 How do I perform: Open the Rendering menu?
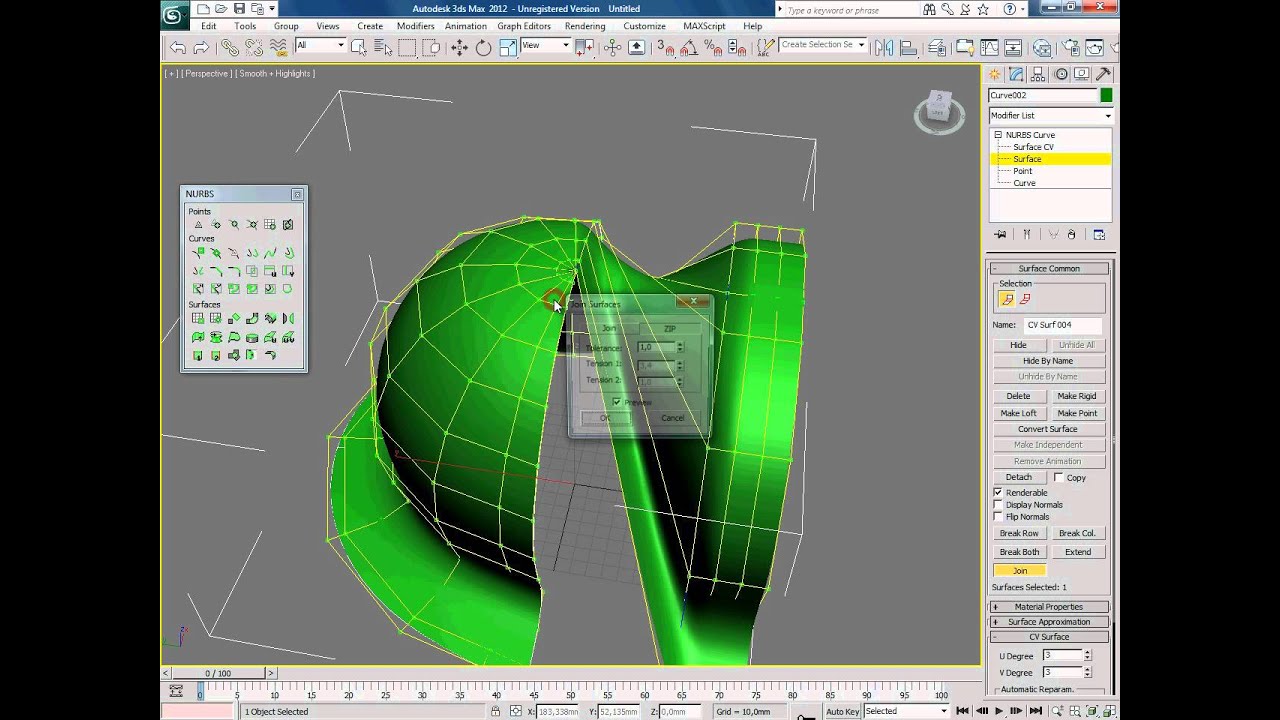point(585,26)
